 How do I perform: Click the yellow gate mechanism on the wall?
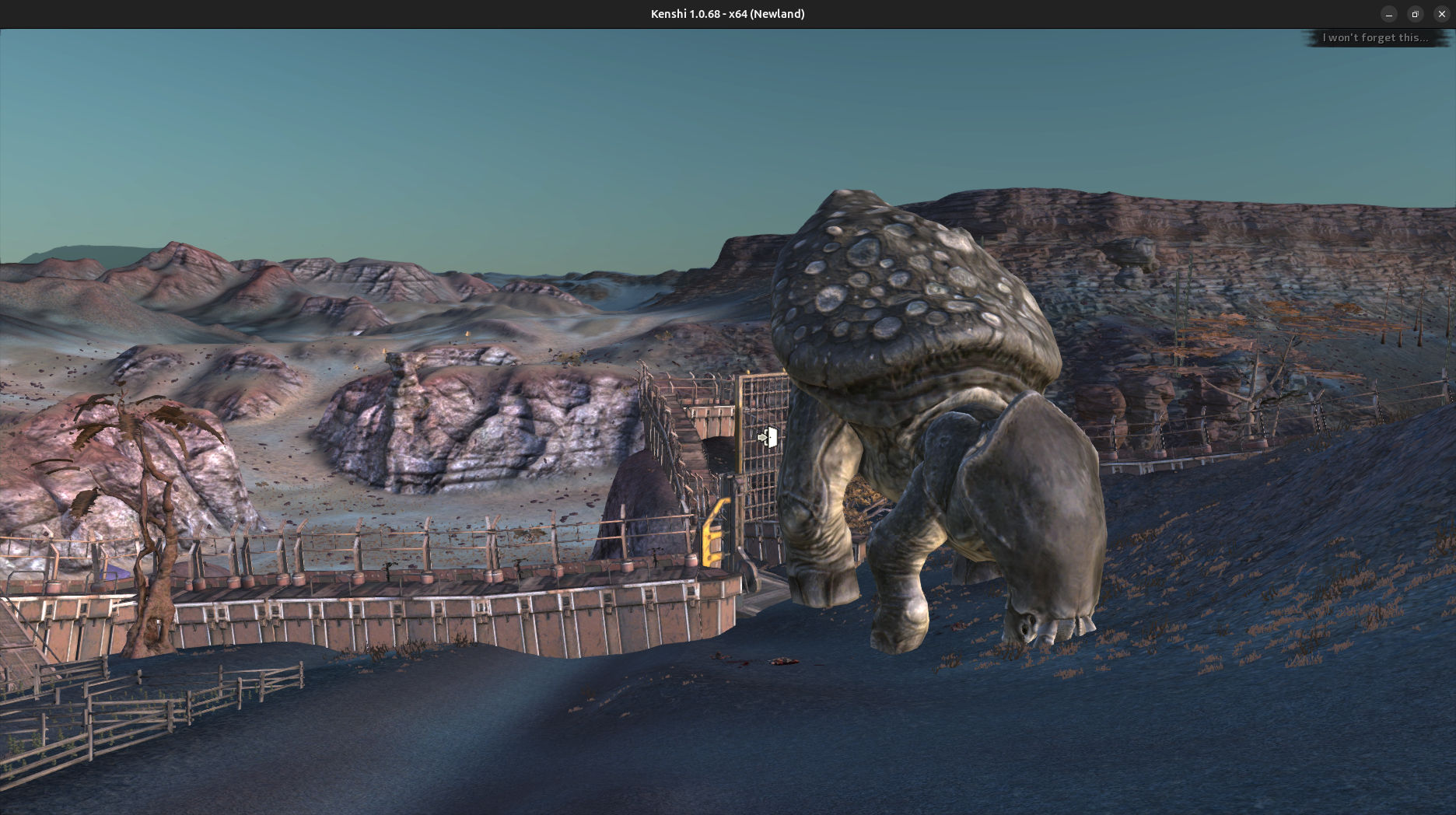tap(715, 532)
